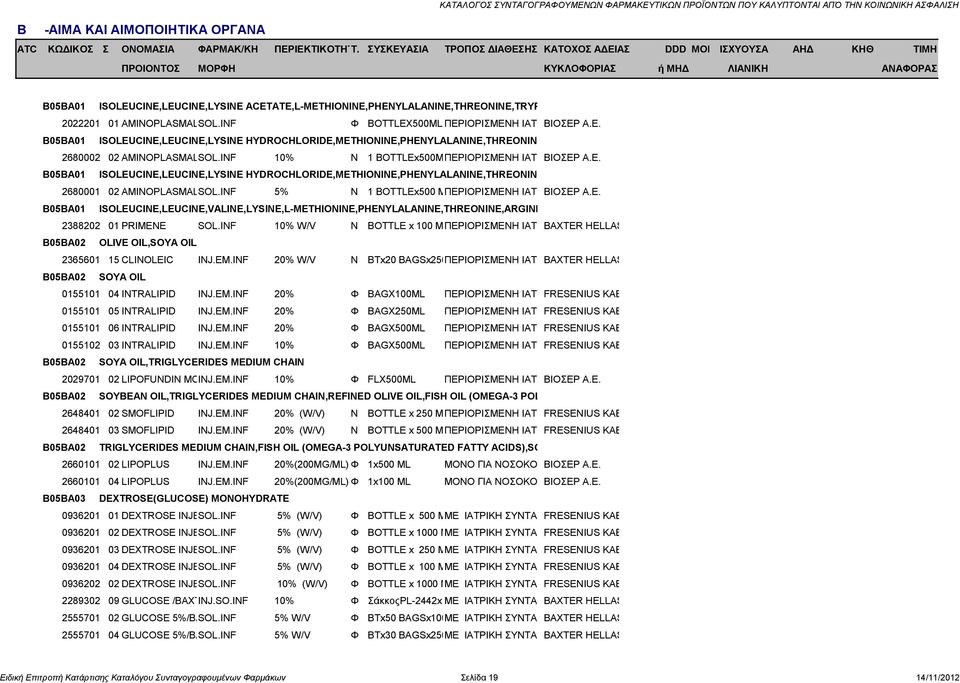
Task: Select the ΑΗΔ column header
Action: (803, 49)
